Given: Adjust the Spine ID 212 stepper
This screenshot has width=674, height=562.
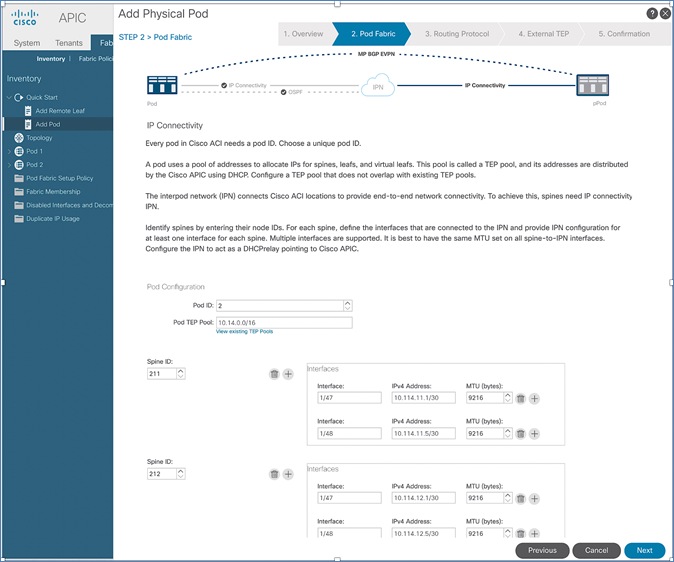Looking at the screenshot, I should click(x=181, y=474).
